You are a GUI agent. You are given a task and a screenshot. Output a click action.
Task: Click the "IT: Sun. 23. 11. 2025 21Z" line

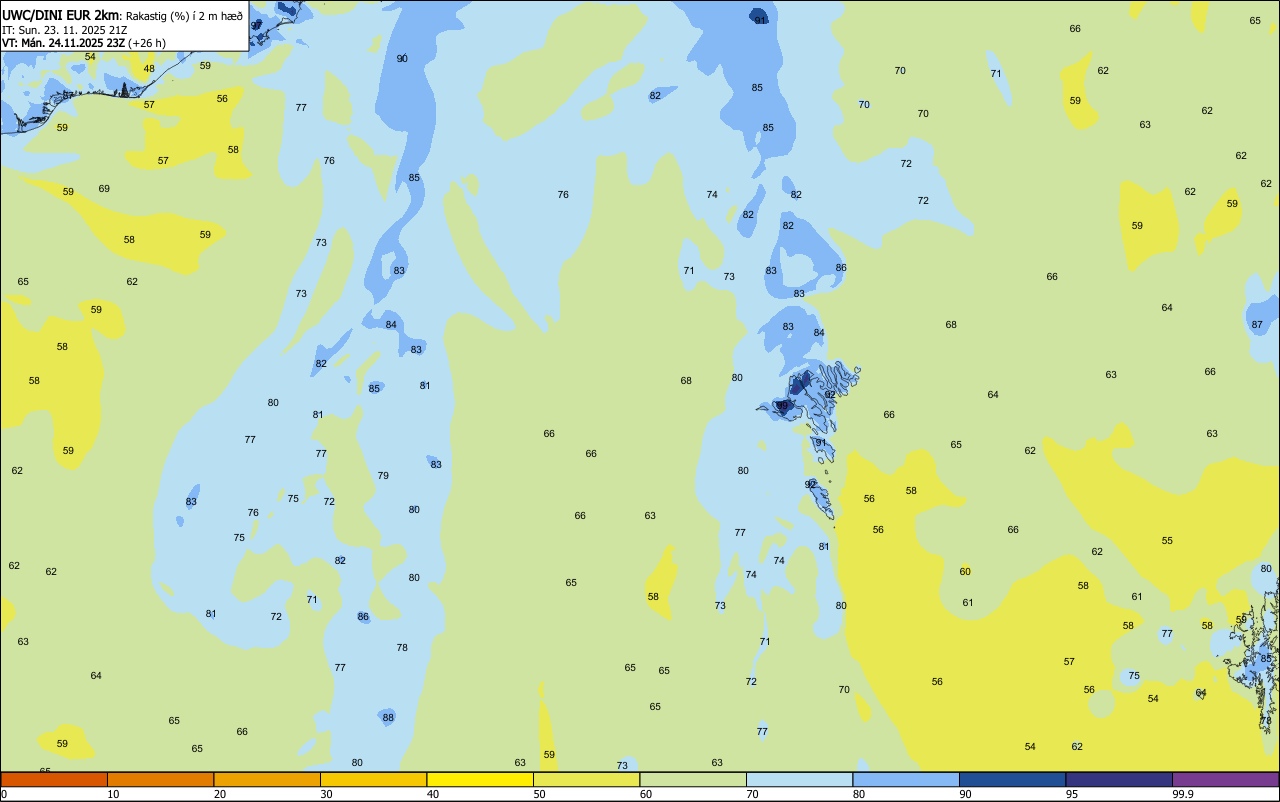click(x=64, y=30)
